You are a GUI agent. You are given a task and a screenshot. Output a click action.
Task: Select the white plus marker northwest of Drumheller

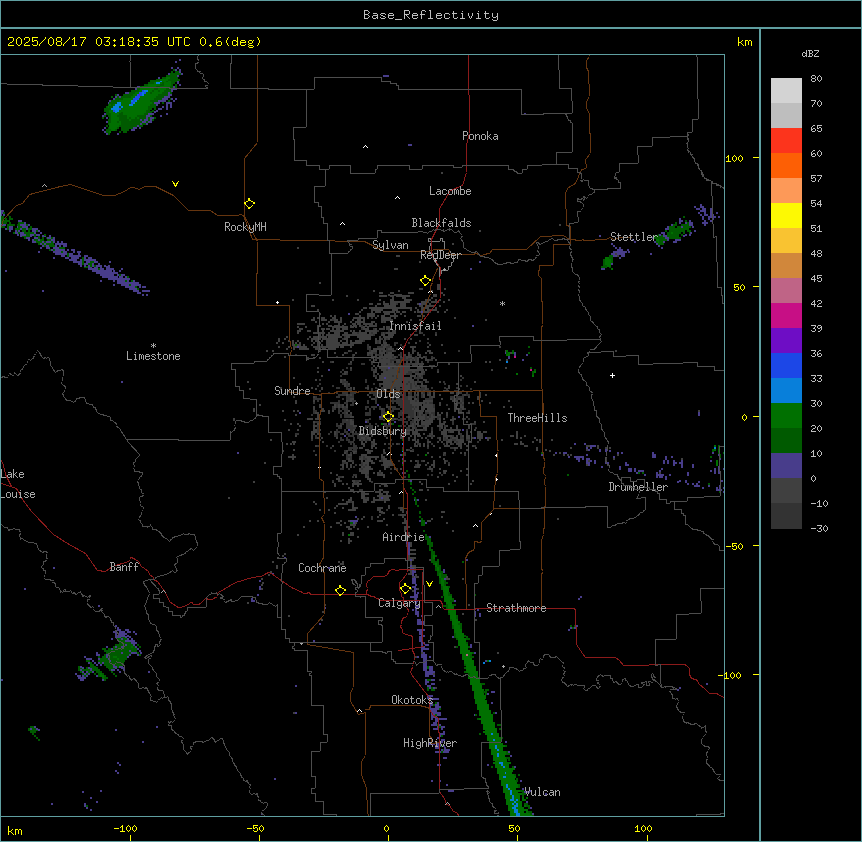(x=612, y=375)
